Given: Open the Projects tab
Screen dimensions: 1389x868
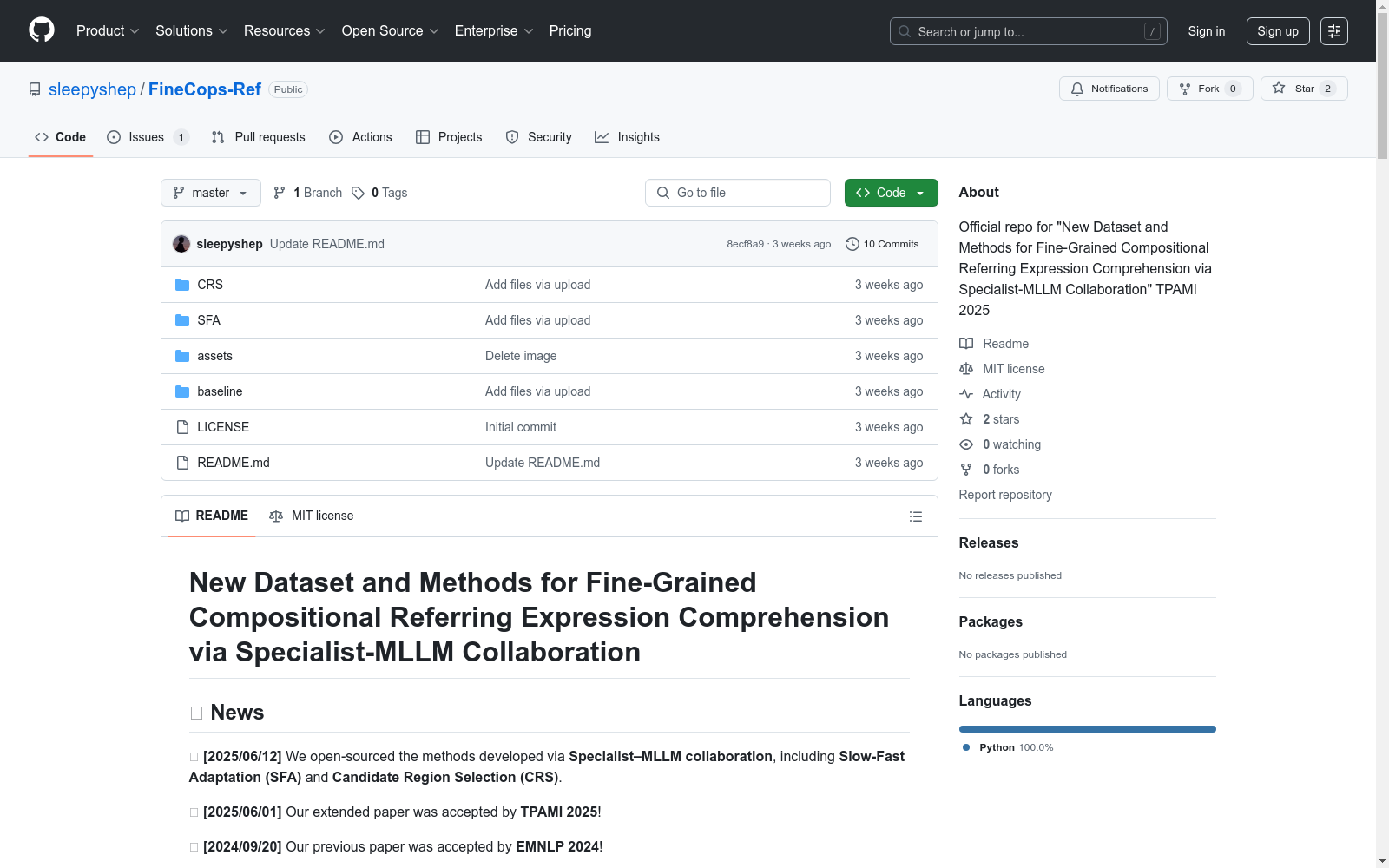Looking at the screenshot, I should point(449,137).
